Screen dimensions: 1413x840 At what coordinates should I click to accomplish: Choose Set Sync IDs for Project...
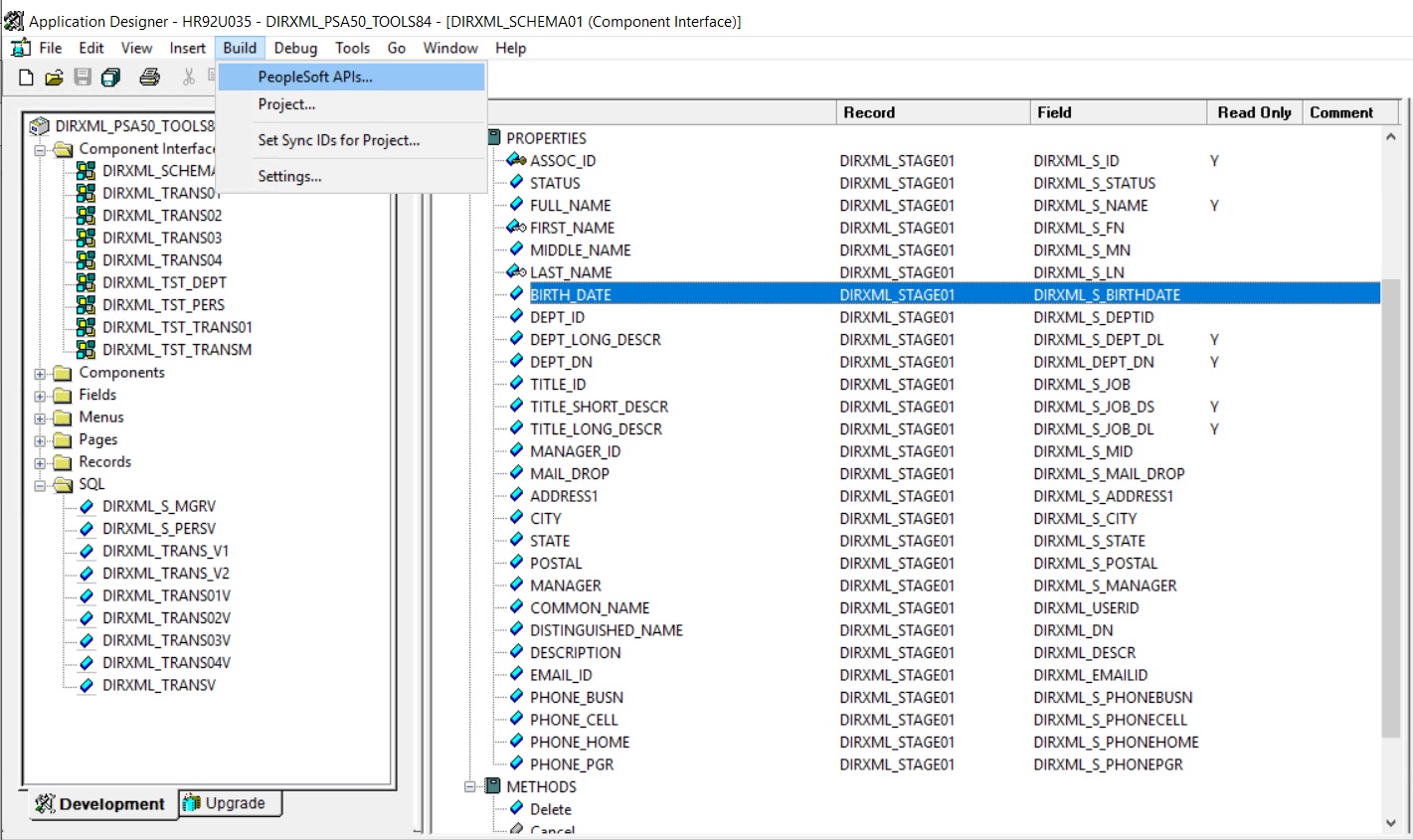click(339, 140)
